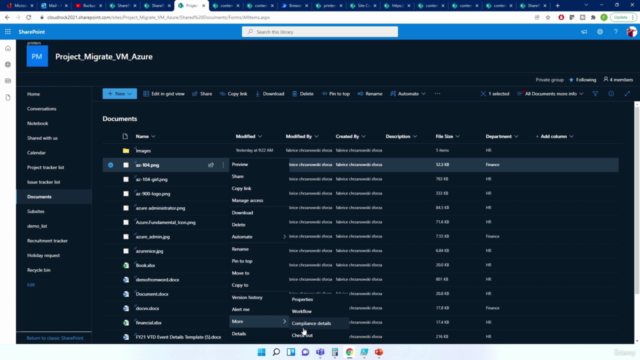Open Department column dropdown

coord(502,136)
